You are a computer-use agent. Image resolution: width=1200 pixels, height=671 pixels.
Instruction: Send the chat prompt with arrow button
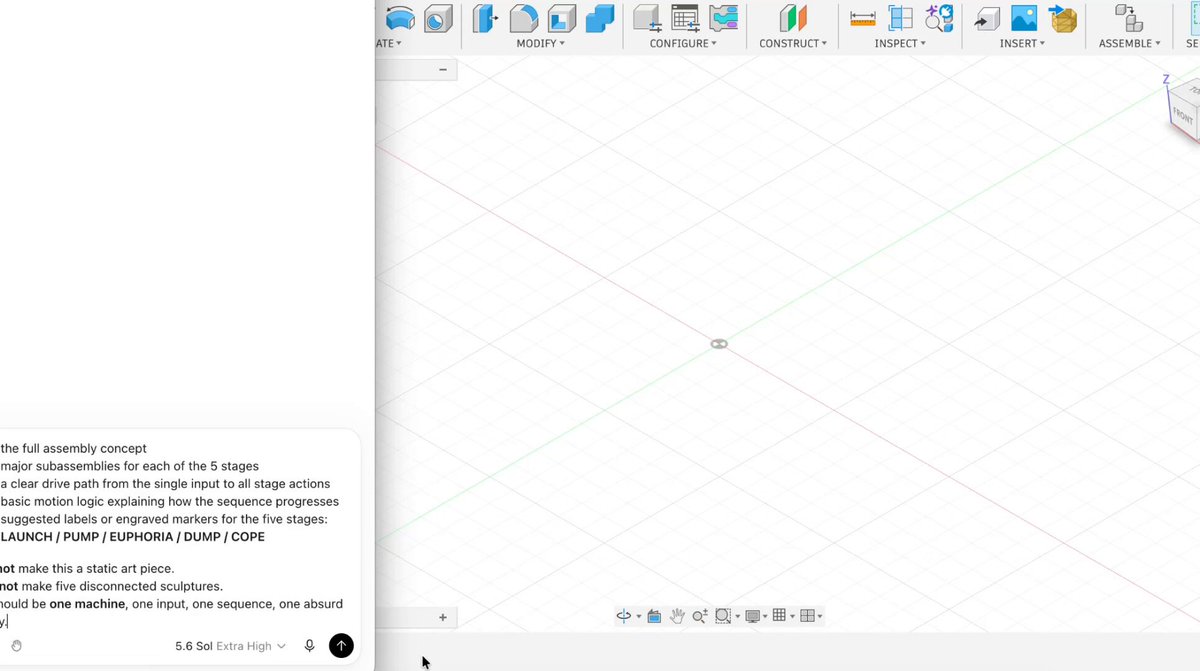tap(341, 646)
